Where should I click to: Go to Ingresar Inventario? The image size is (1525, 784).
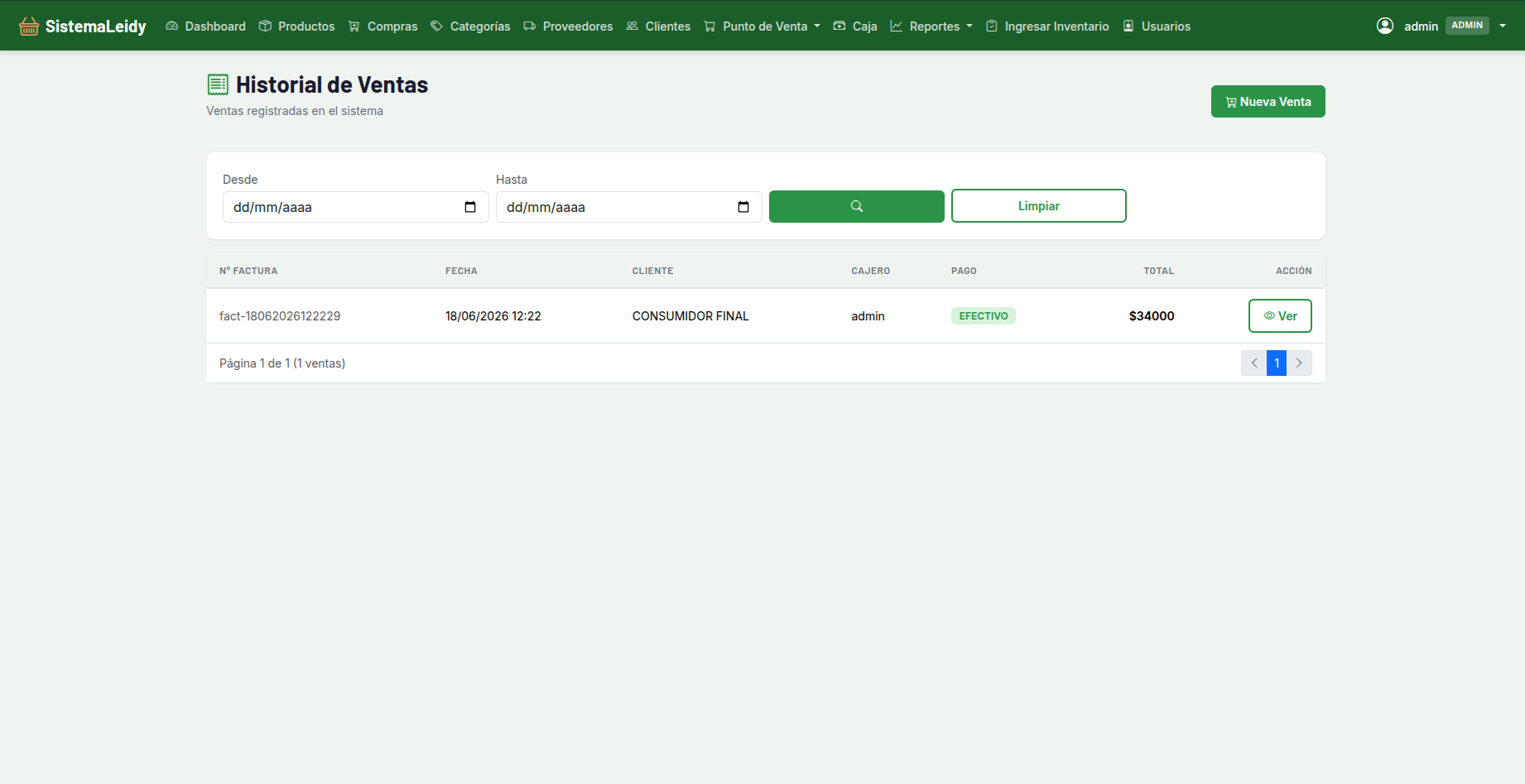click(x=1047, y=26)
